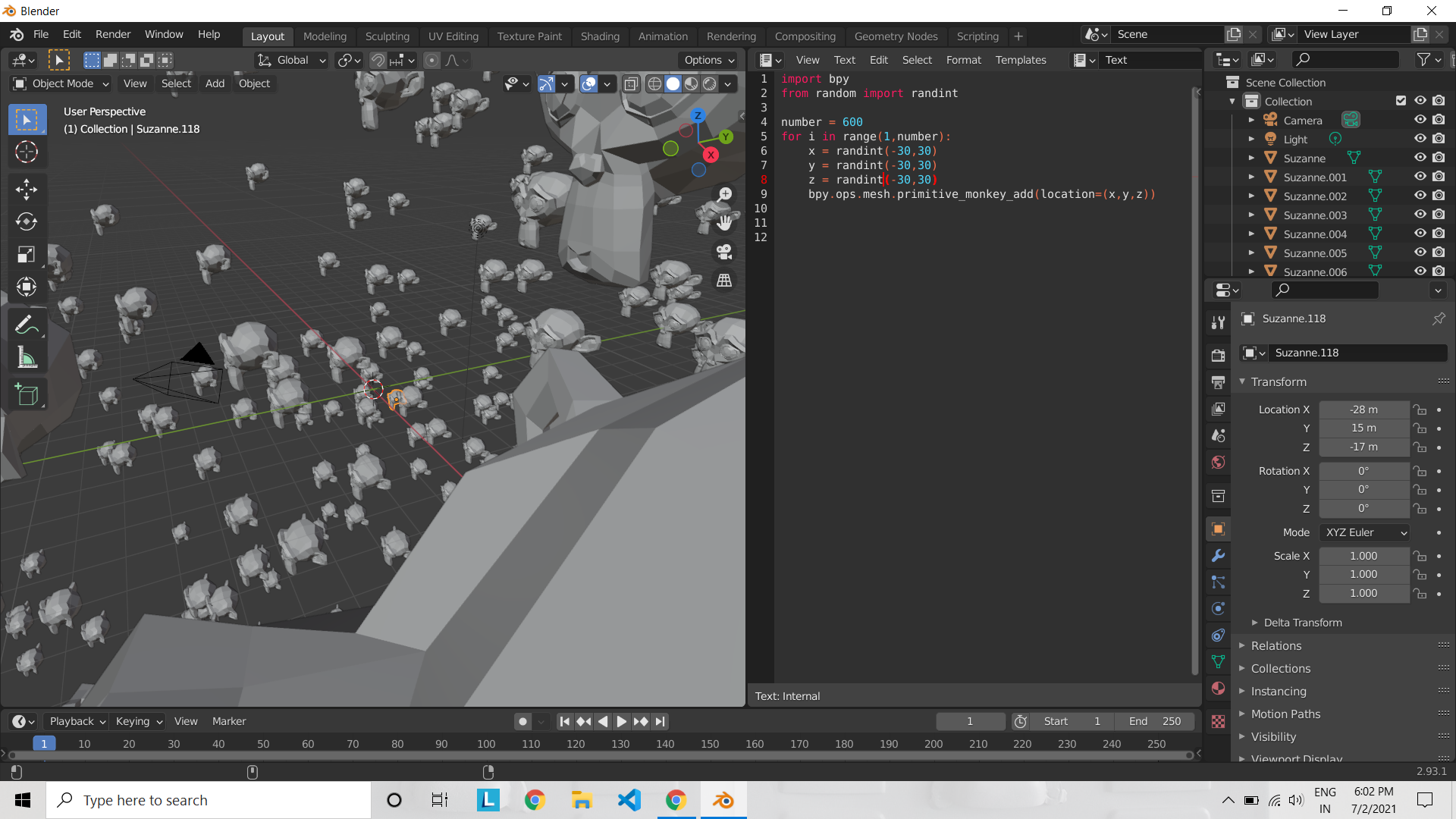Image resolution: width=1456 pixels, height=819 pixels.
Task: Toggle camera view icon in viewport
Action: [x=724, y=252]
